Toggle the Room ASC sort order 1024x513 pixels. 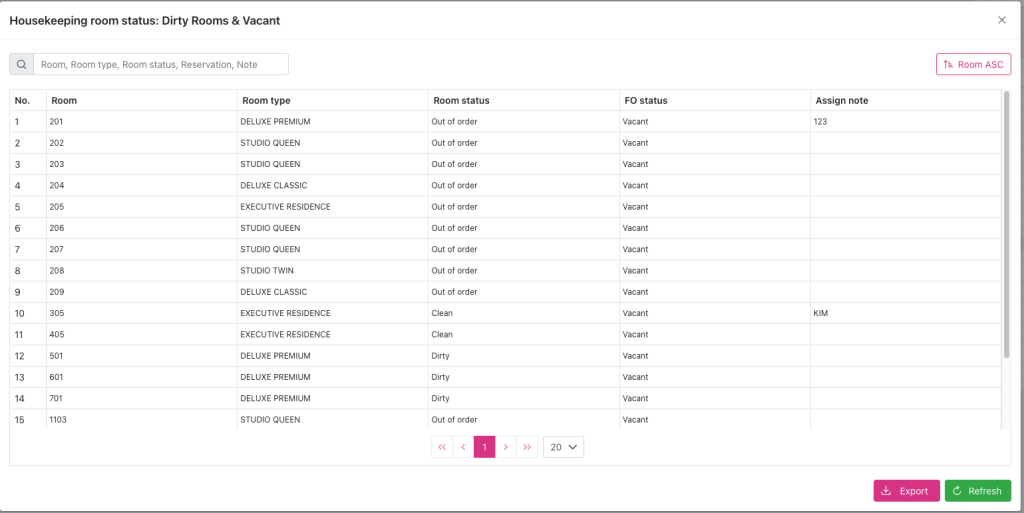pyautogui.click(x=973, y=65)
